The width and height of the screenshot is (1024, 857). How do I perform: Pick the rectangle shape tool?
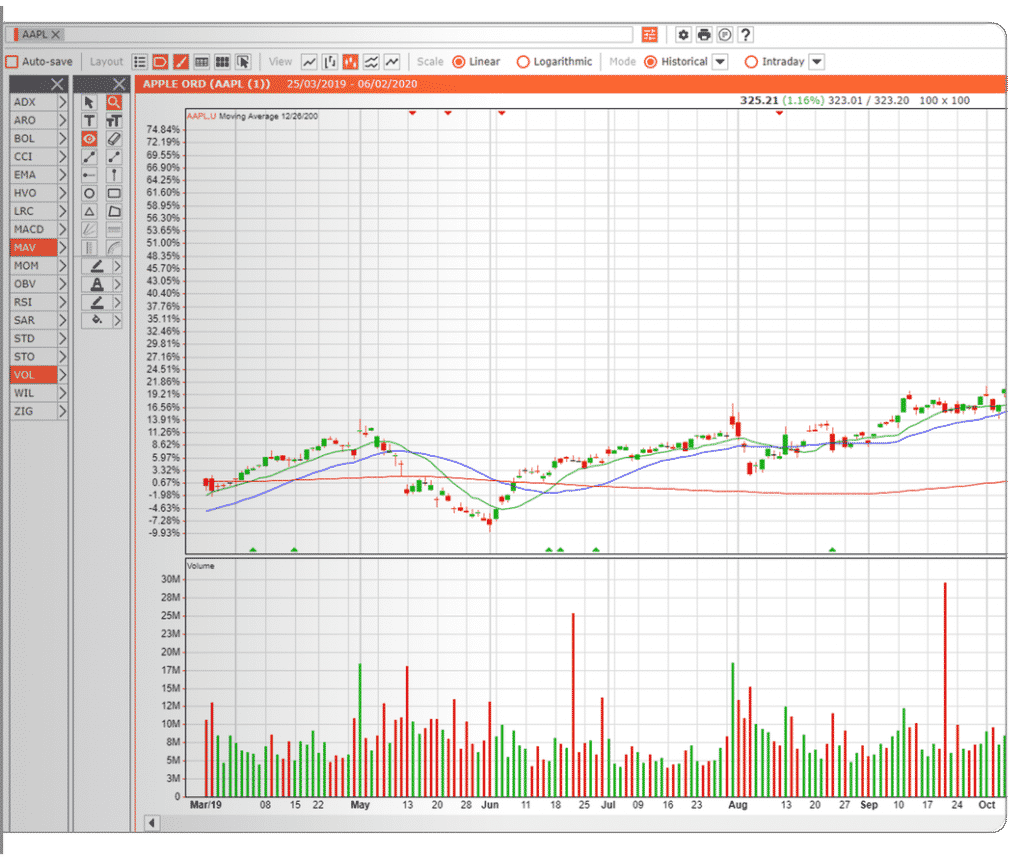coord(114,193)
